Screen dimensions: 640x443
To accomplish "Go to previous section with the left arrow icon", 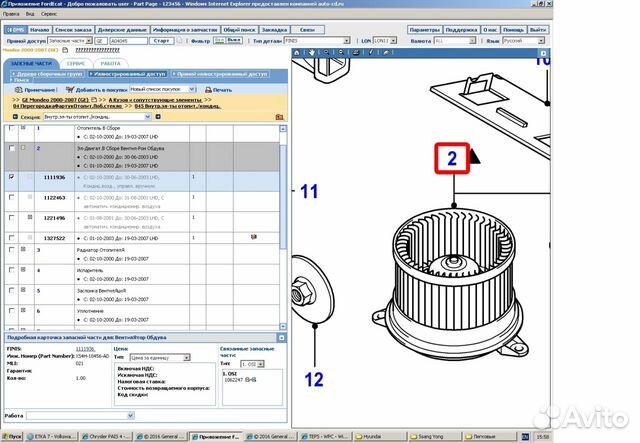I will click(15, 117).
